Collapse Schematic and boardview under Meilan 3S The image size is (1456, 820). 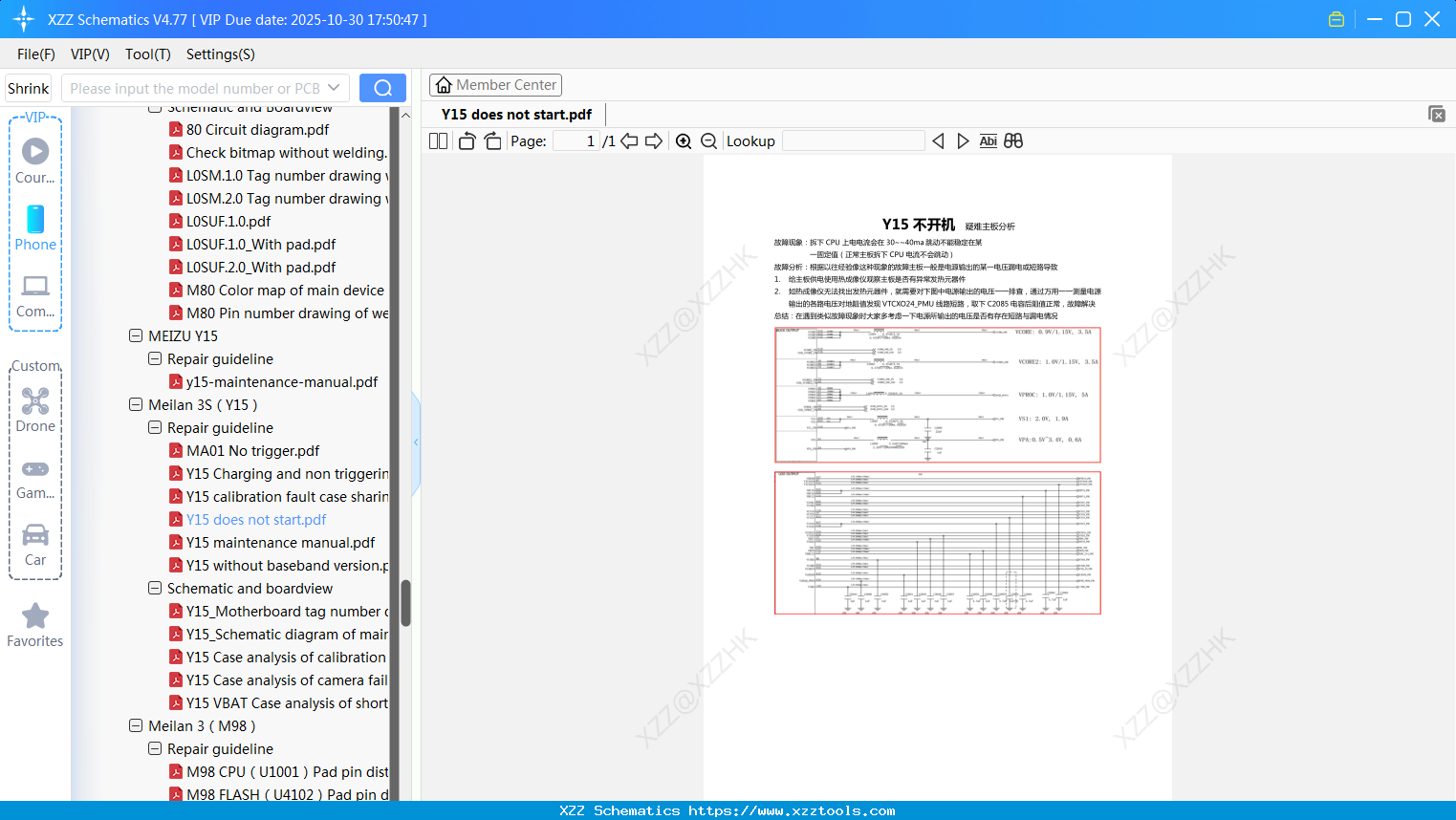[155, 588]
